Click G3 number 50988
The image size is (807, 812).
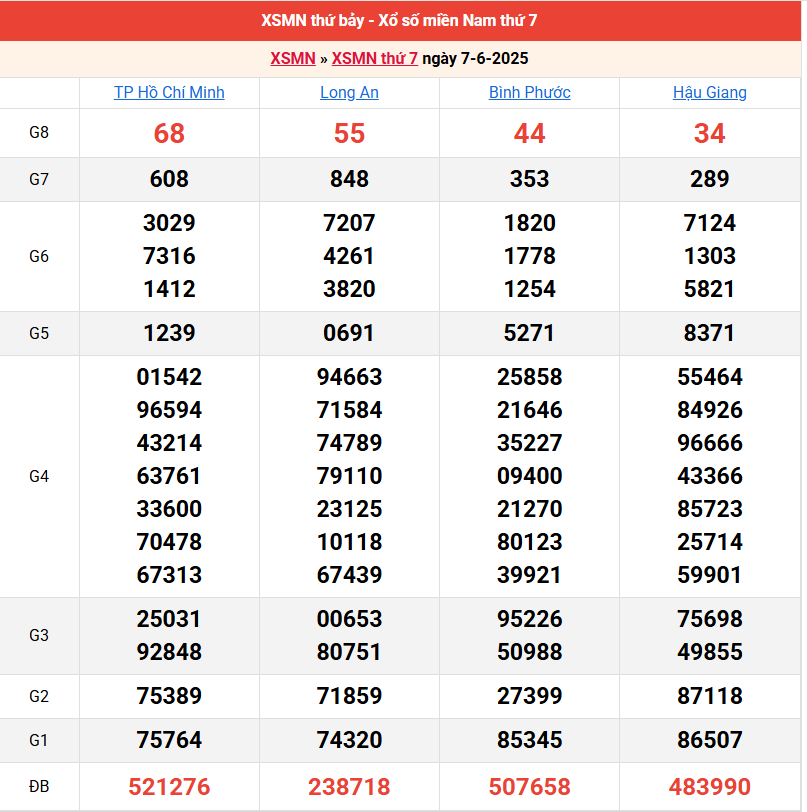tap(529, 652)
